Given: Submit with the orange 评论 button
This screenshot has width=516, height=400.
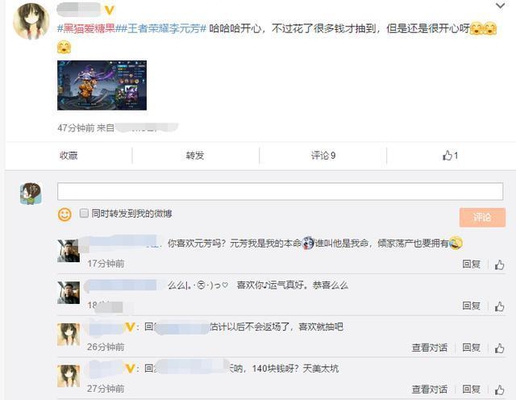Looking at the screenshot, I should 482,217.
